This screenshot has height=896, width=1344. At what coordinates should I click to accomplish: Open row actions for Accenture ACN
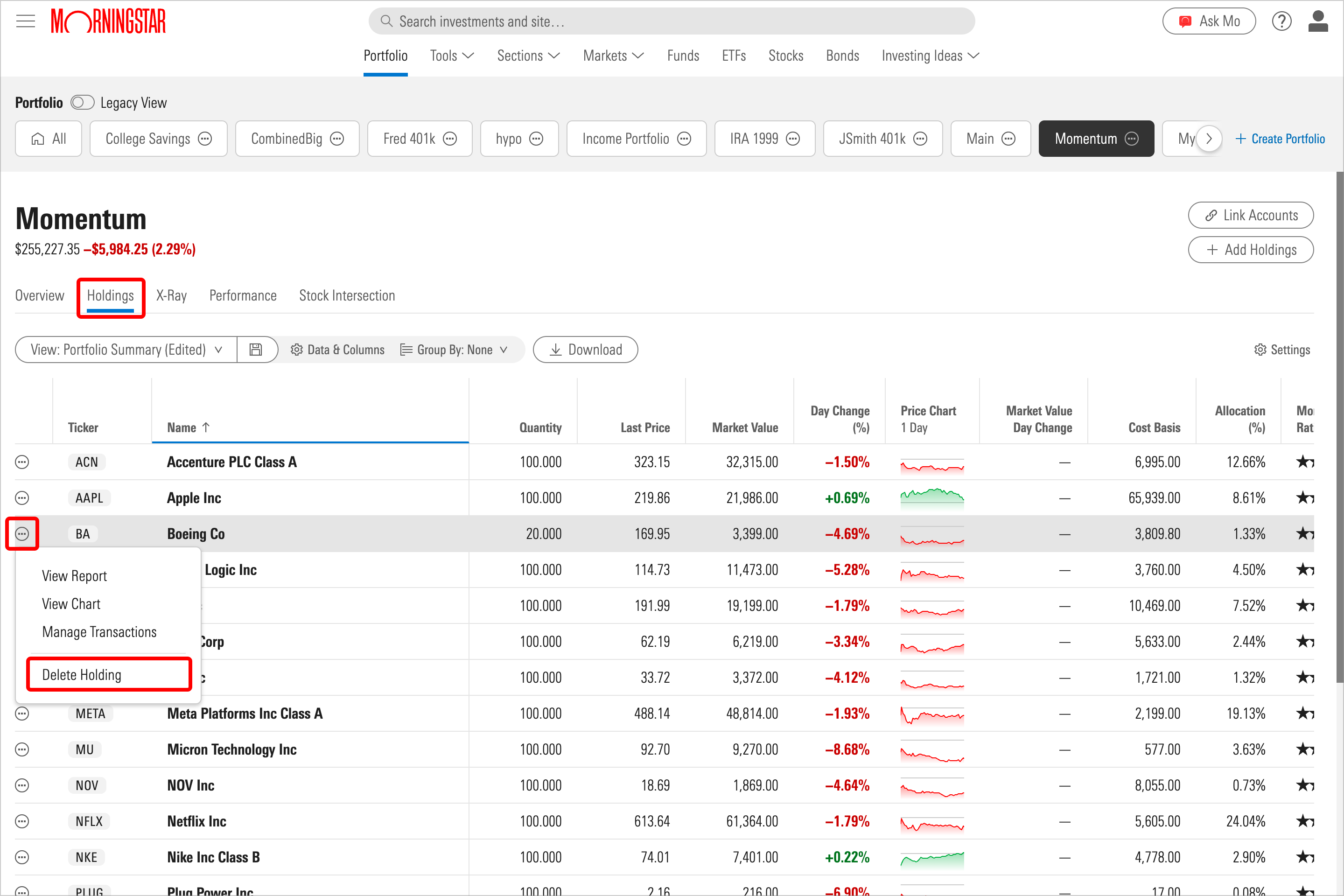[x=22, y=462]
